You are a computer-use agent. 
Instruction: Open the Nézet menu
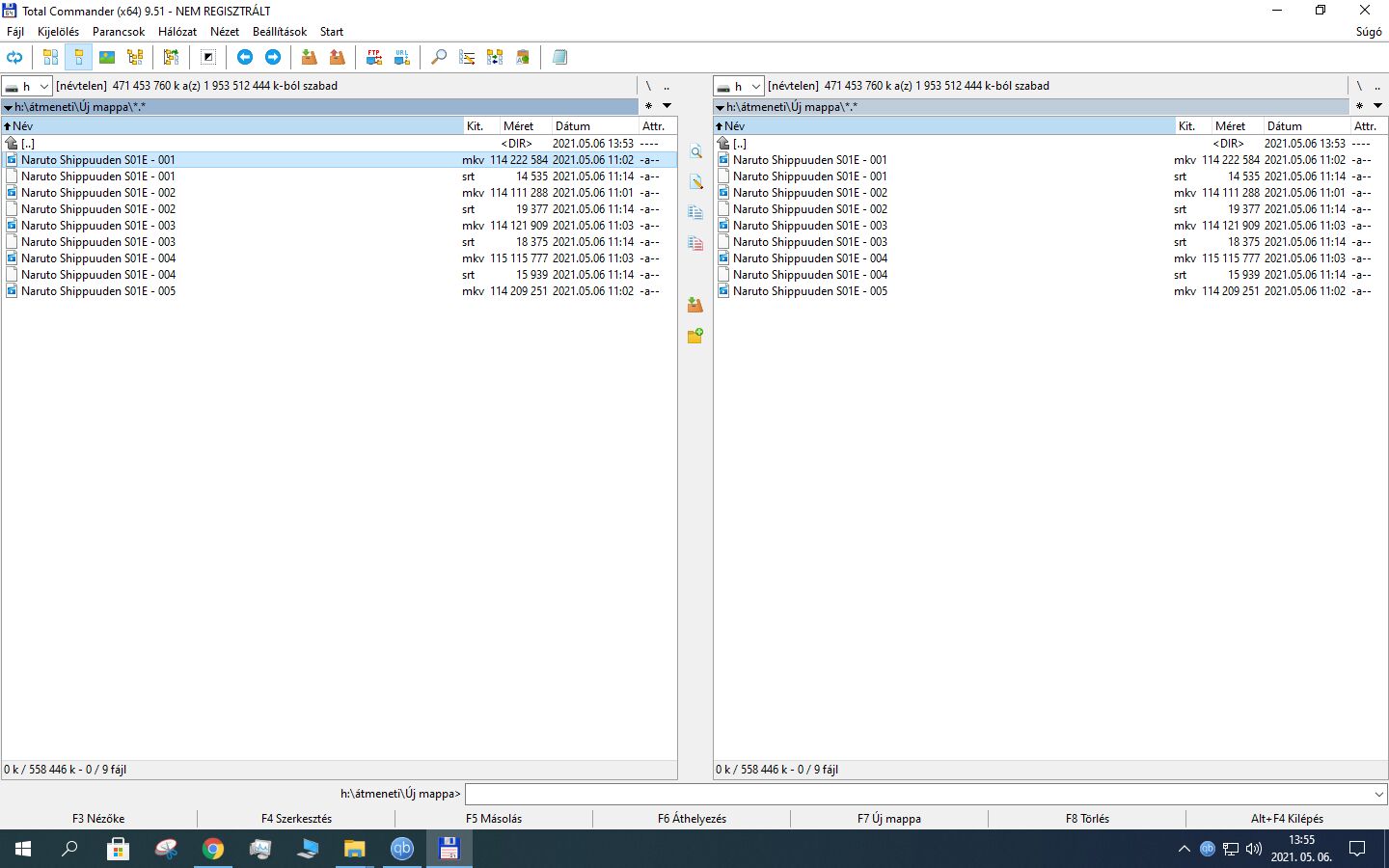pyautogui.click(x=225, y=32)
